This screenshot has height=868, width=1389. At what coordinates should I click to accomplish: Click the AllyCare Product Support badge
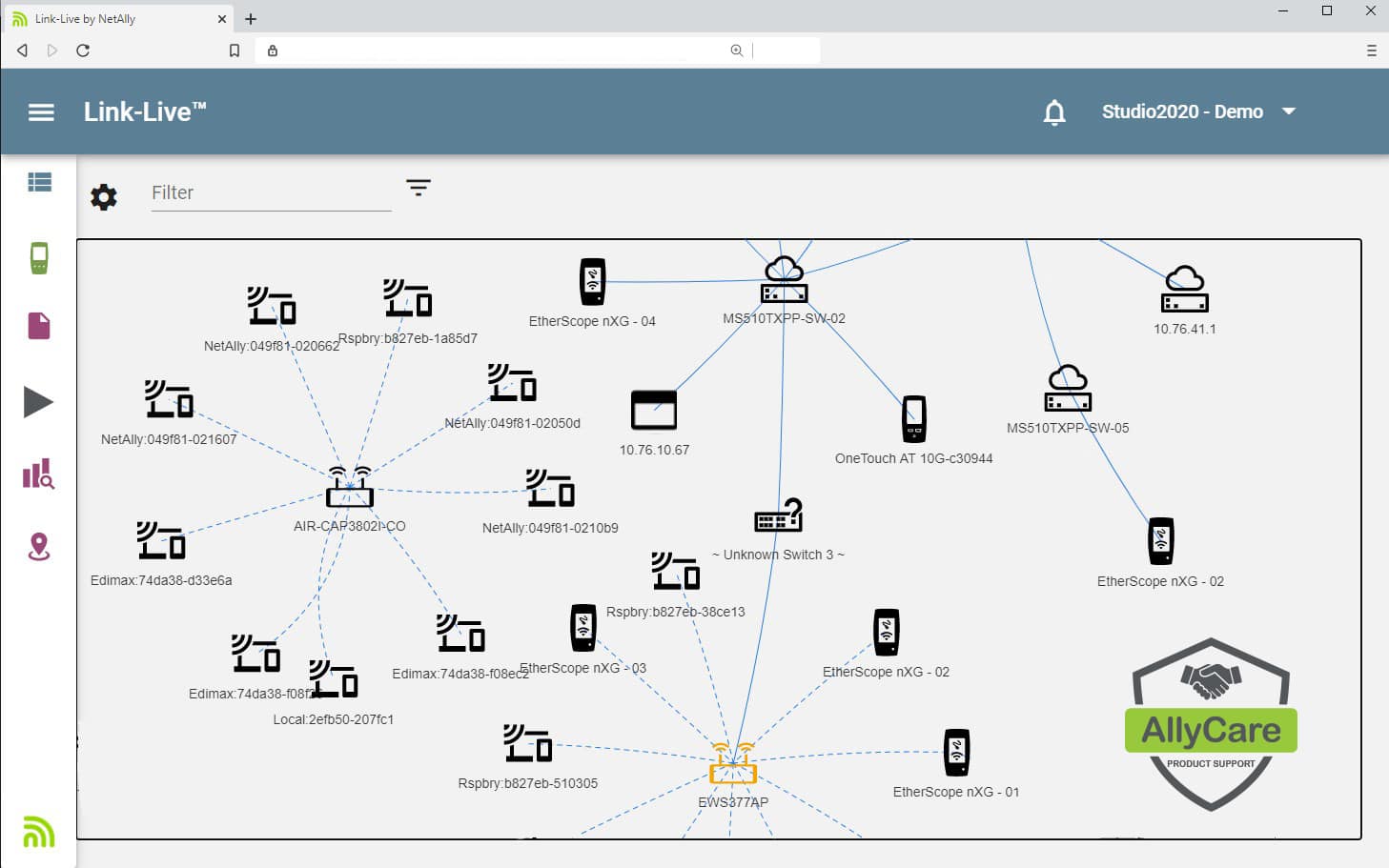pos(1211,724)
